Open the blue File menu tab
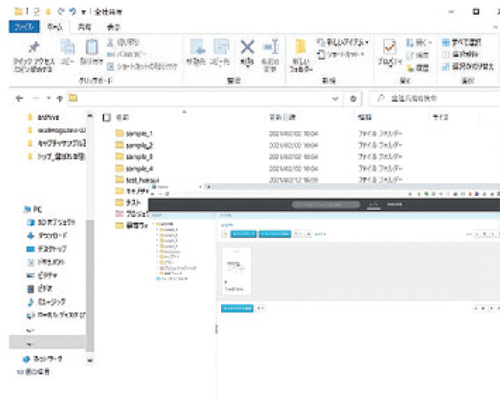This screenshot has width=500, height=400. (x=24, y=27)
